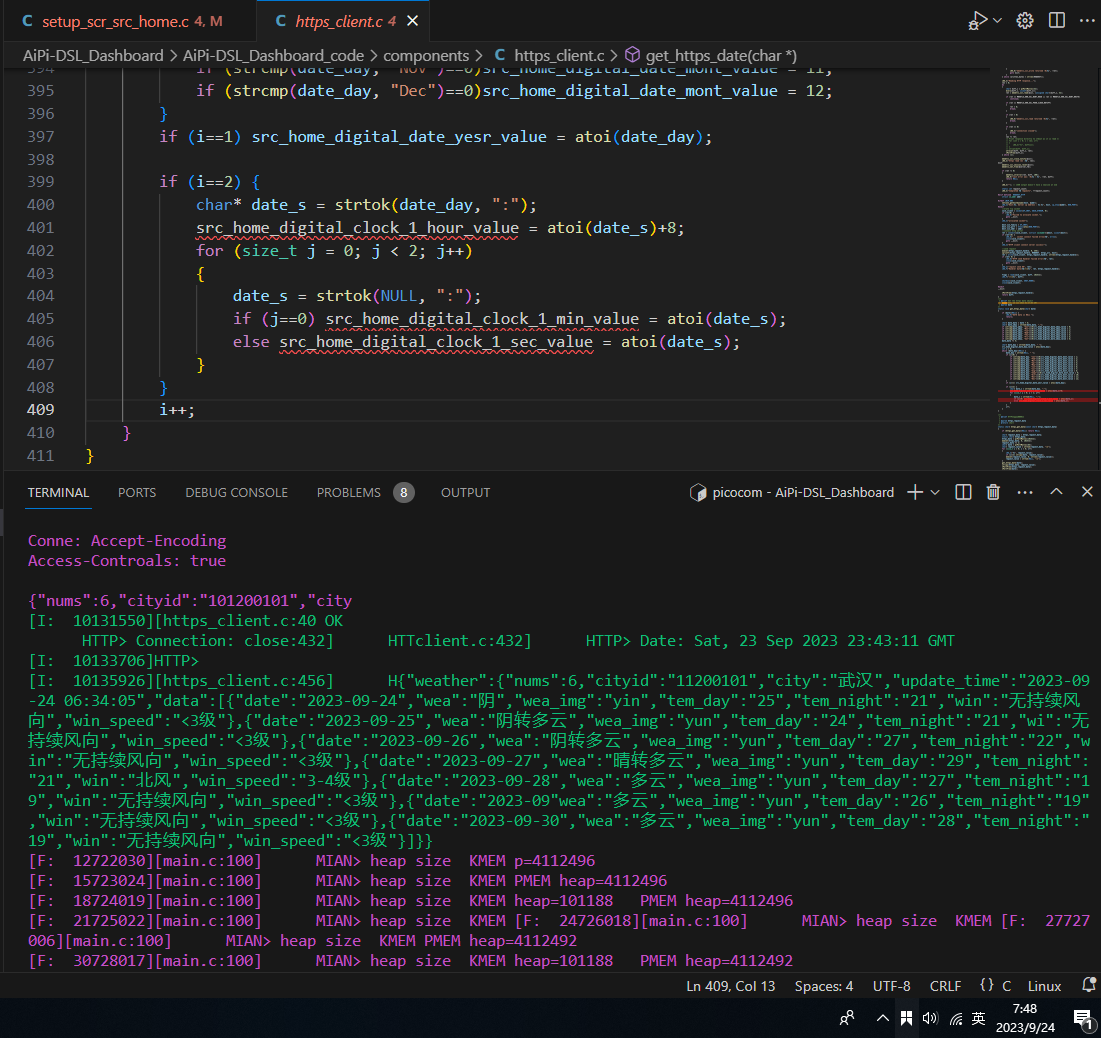Click Ln 409, Col 13 in the status bar
The width and height of the screenshot is (1101, 1038).
coord(730,986)
